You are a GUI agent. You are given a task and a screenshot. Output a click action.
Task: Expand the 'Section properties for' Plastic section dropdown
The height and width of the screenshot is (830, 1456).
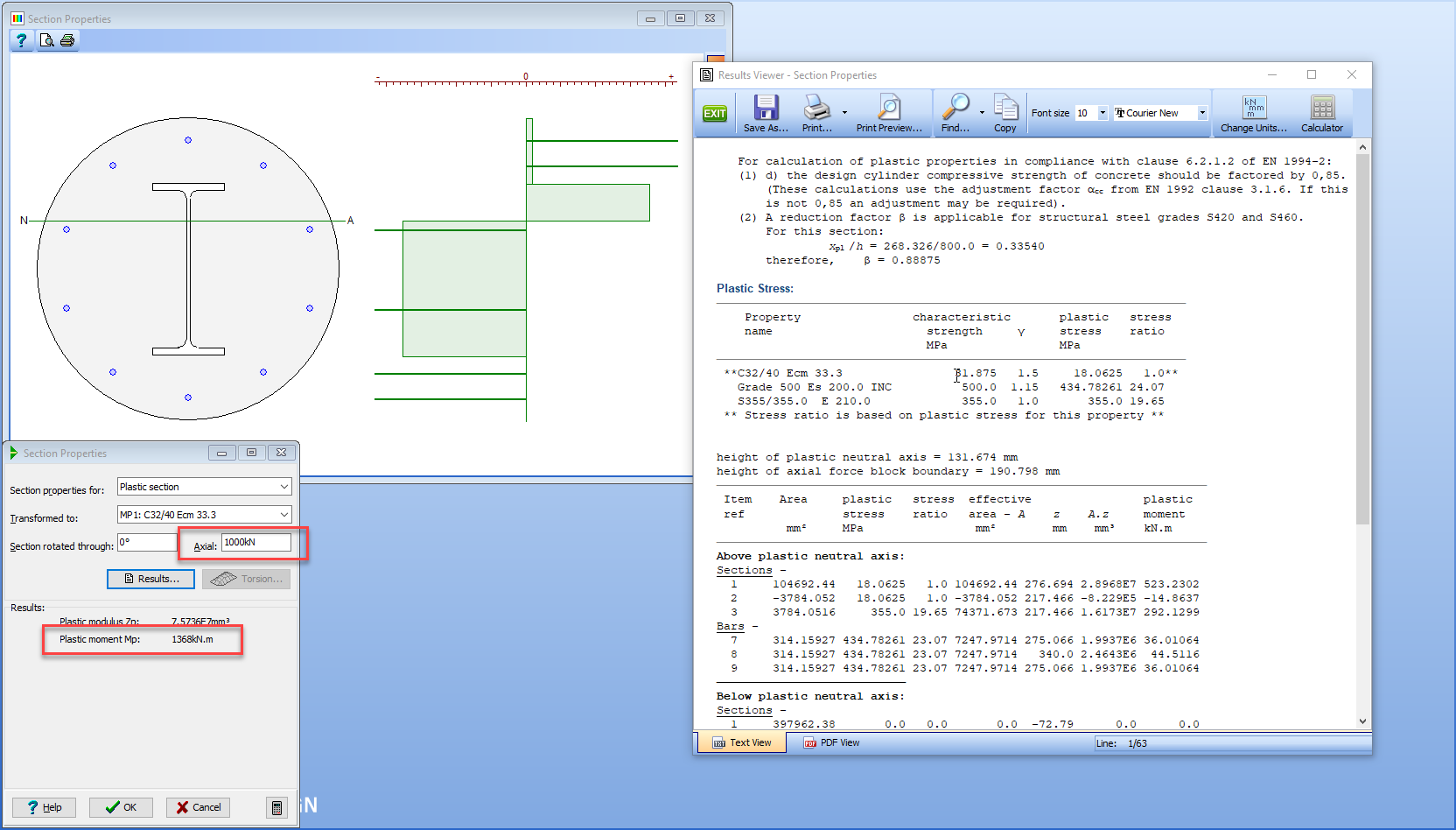click(284, 487)
